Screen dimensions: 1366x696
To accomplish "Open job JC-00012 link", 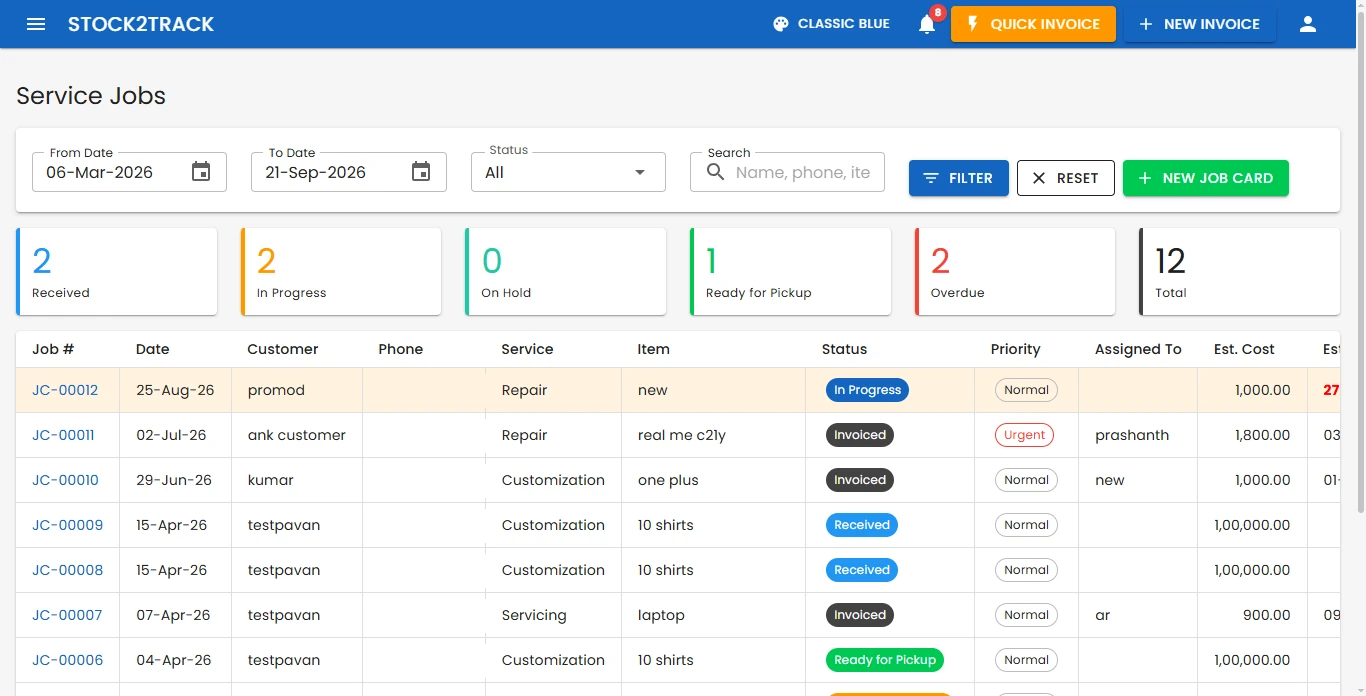I will (x=65, y=390).
